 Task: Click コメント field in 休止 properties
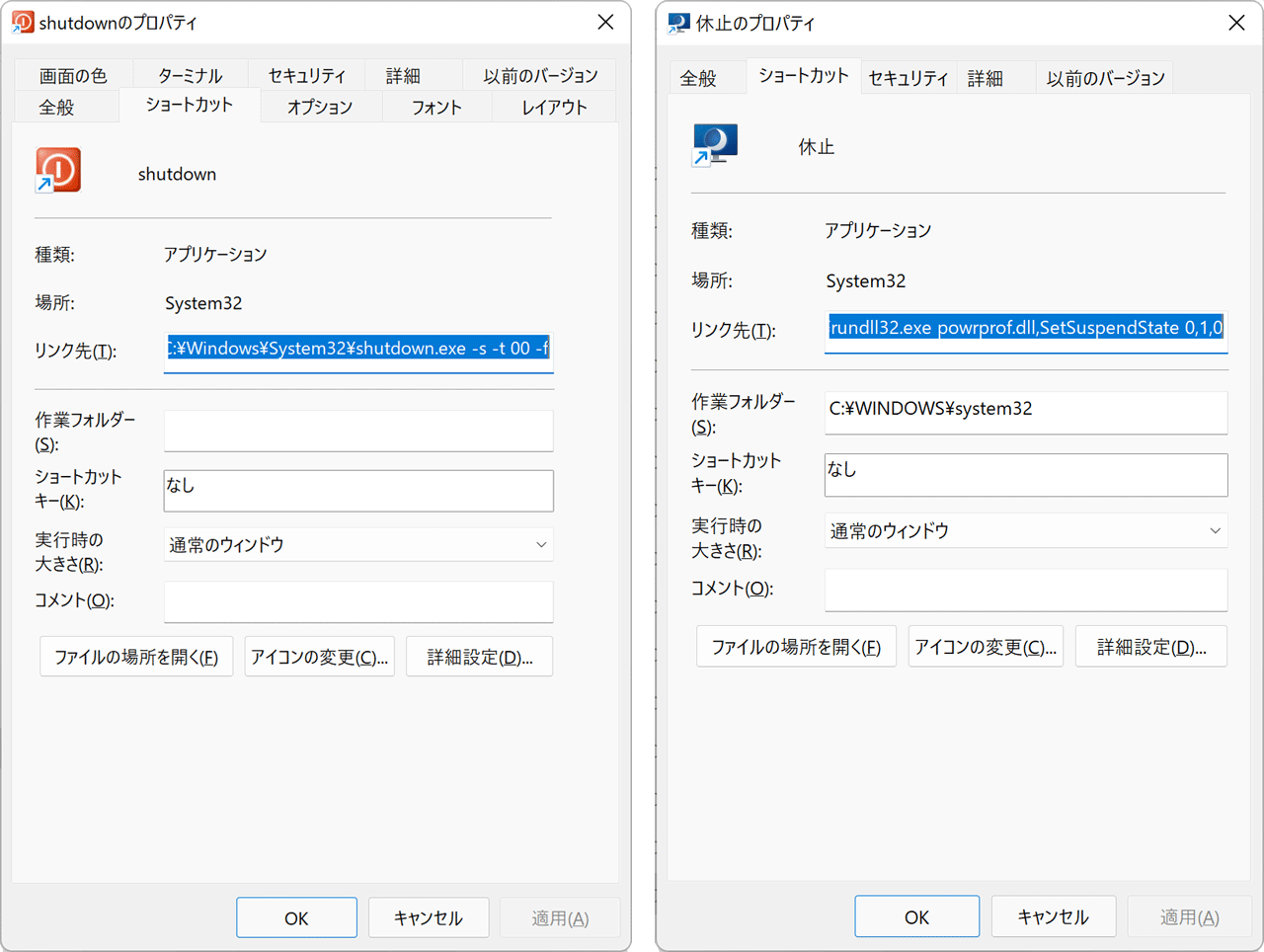pos(1026,590)
